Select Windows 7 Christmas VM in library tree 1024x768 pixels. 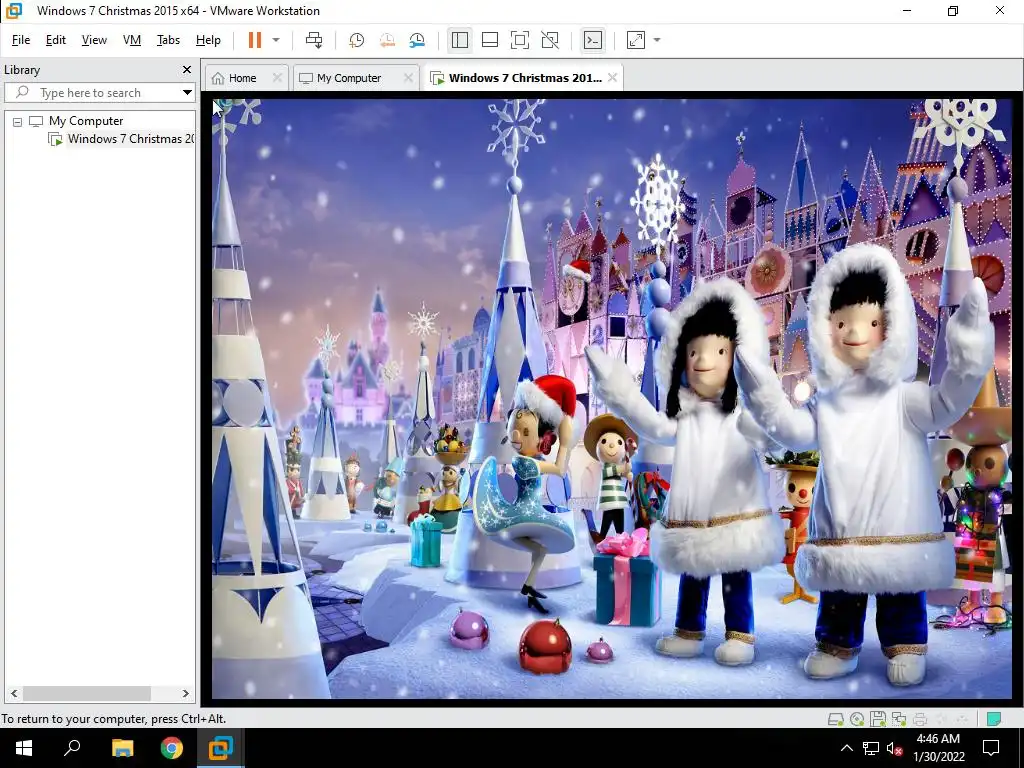tap(131, 138)
